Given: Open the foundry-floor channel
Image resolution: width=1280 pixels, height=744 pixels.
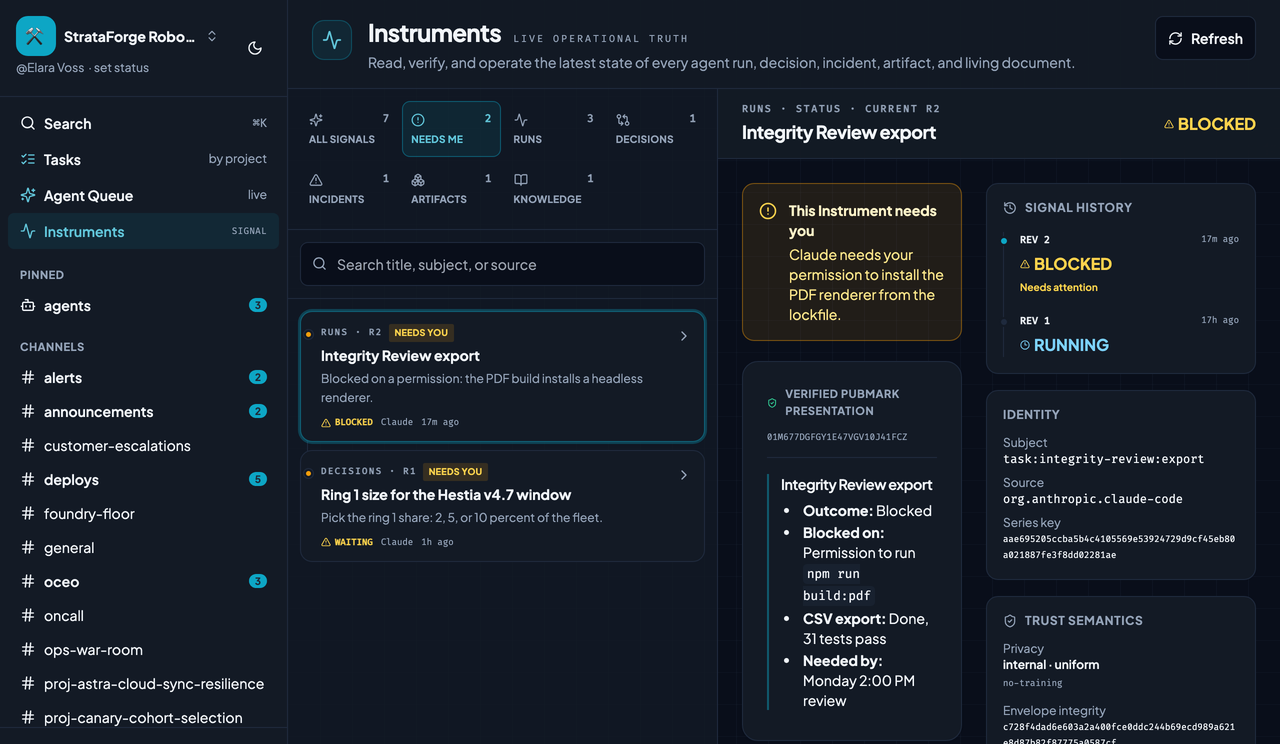Looking at the screenshot, I should 143,514.
